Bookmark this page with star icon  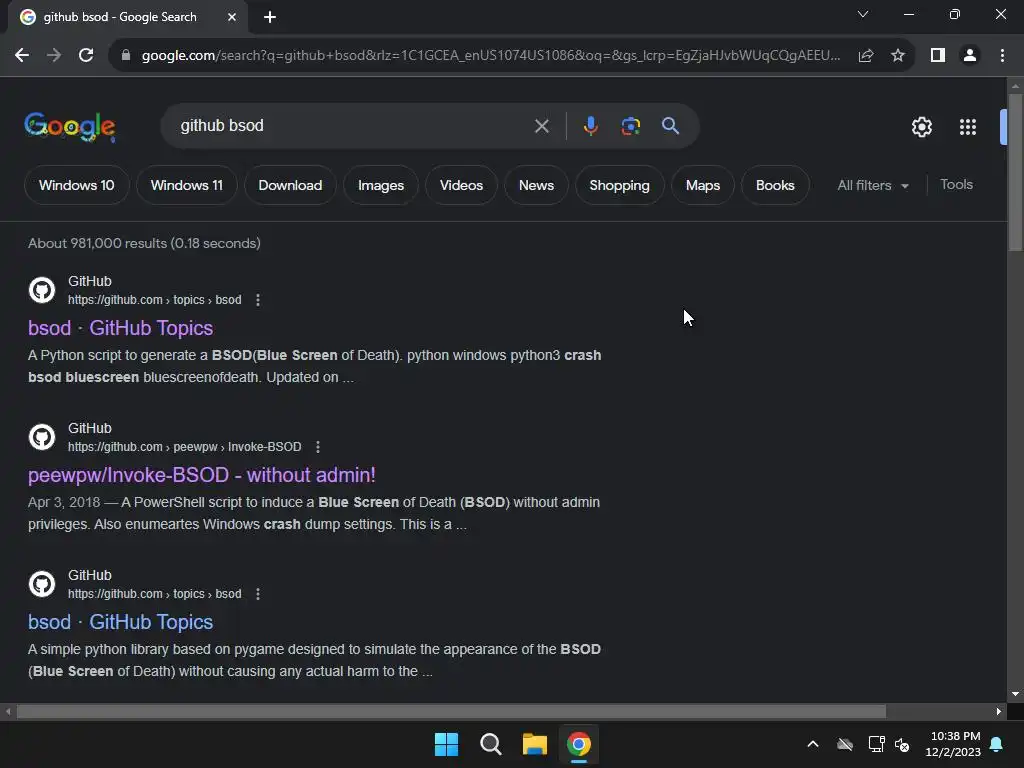click(x=898, y=56)
